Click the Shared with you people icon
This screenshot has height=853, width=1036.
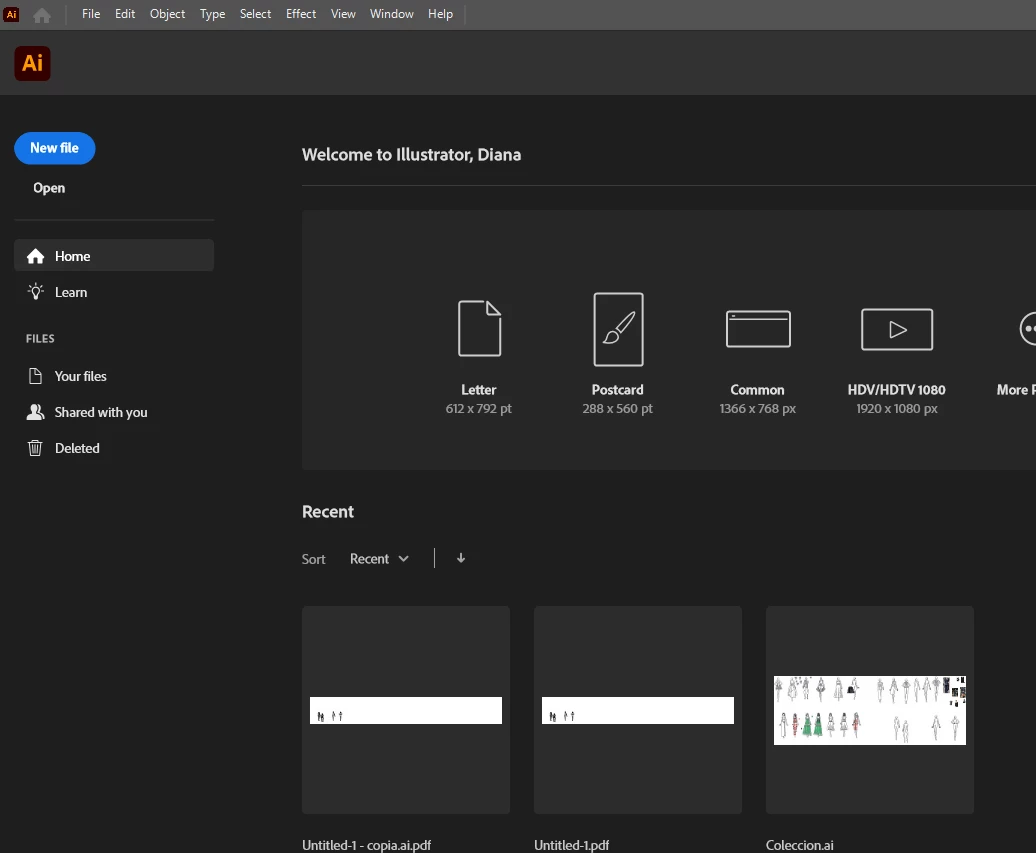pyautogui.click(x=35, y=412)
